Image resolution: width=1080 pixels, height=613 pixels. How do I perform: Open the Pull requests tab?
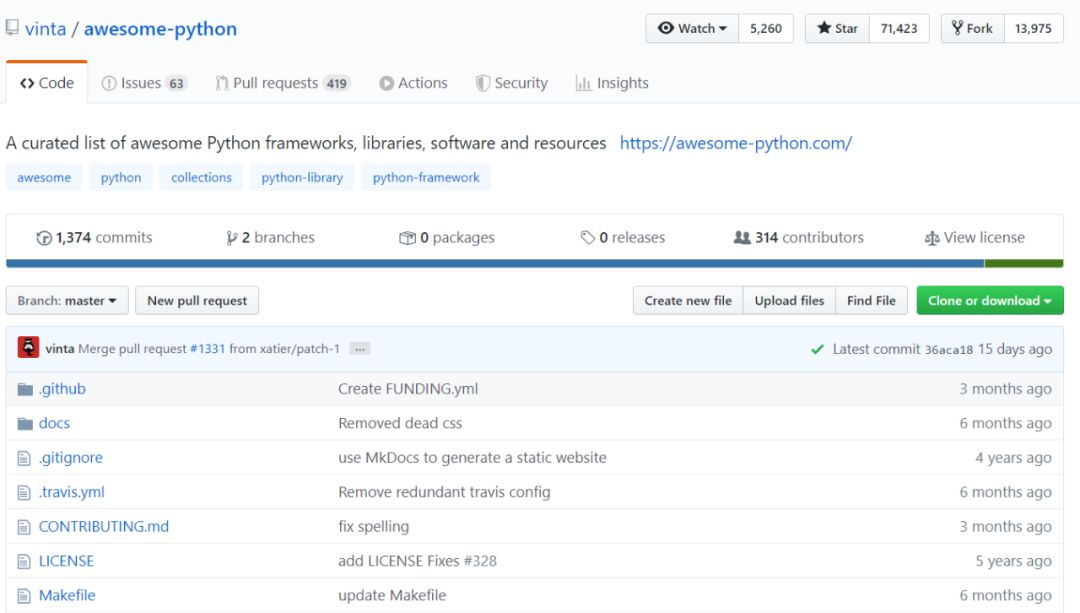pos(282,83)
